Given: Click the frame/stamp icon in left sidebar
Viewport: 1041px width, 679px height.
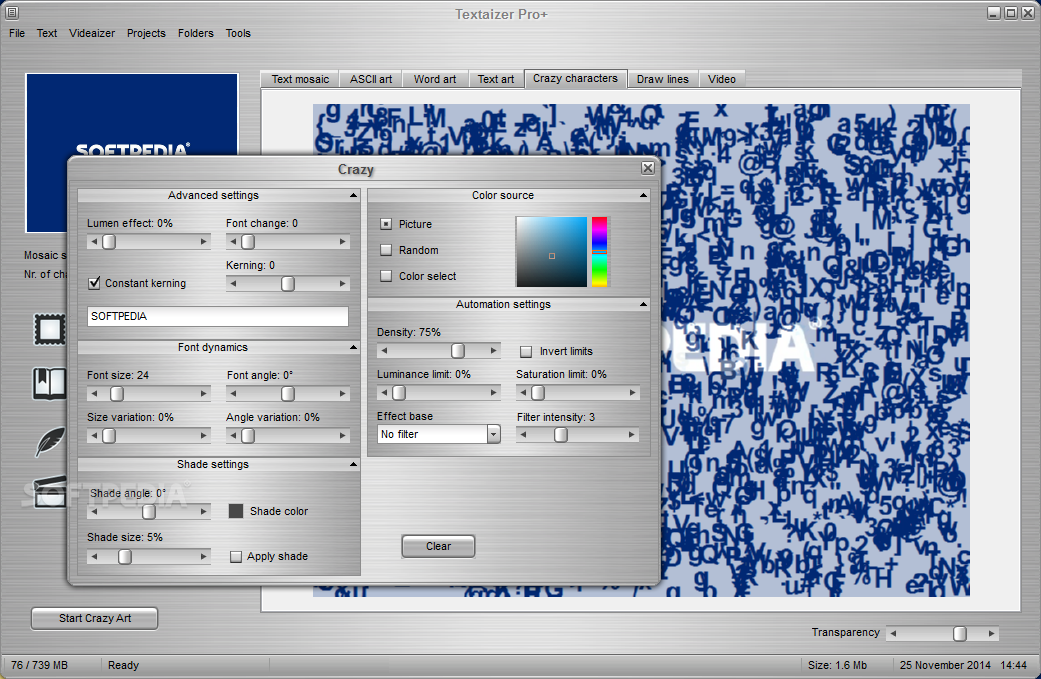Looking at the screenshot, I should tap(50, 329).
